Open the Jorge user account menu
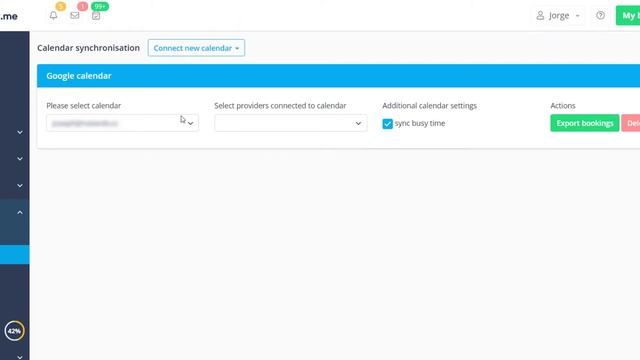 [558, 16]
